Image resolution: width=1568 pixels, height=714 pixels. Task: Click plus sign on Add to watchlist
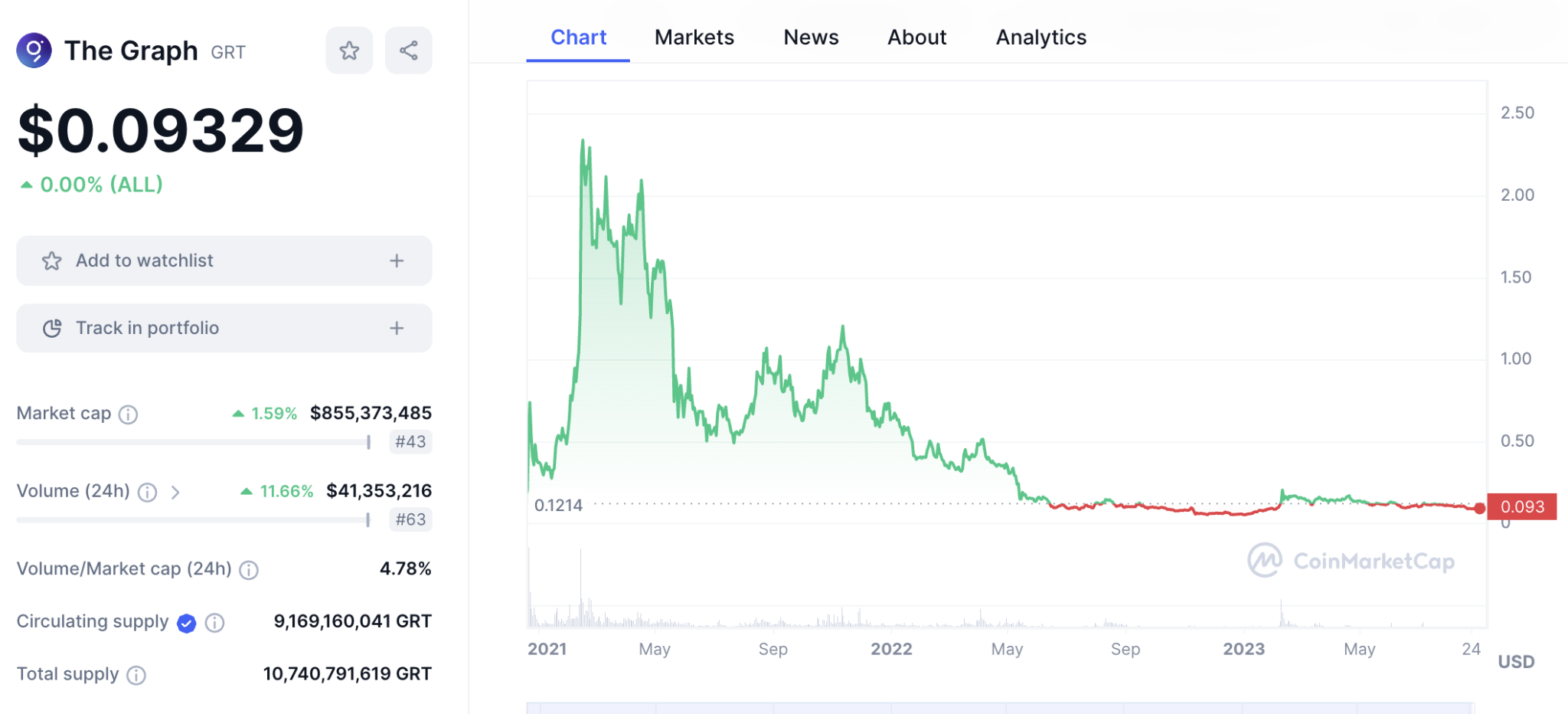pyautogui.click(x=397, y=260)
